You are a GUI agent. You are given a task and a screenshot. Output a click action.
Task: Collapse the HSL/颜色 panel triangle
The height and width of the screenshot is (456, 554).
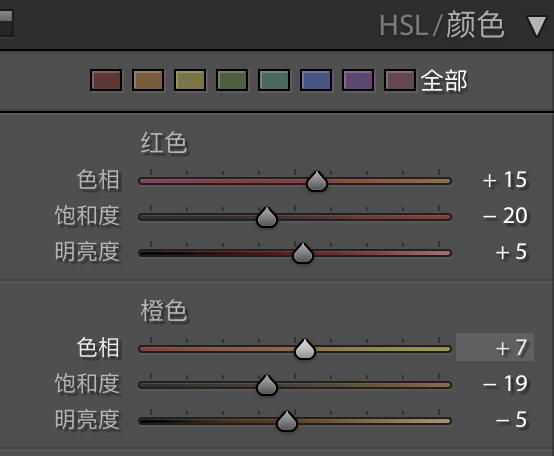click(x=536, y=26)
